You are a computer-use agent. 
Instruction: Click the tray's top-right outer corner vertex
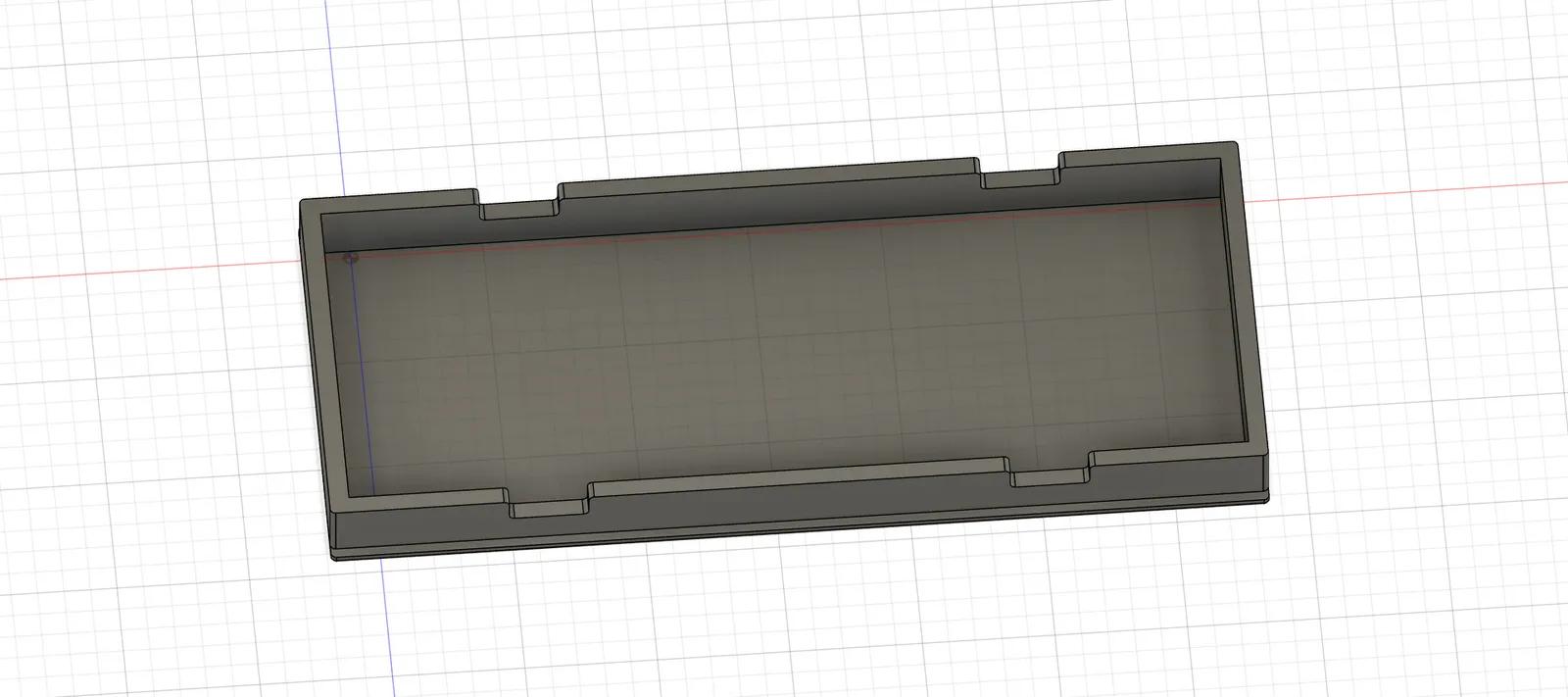[x=1237, y=143]
